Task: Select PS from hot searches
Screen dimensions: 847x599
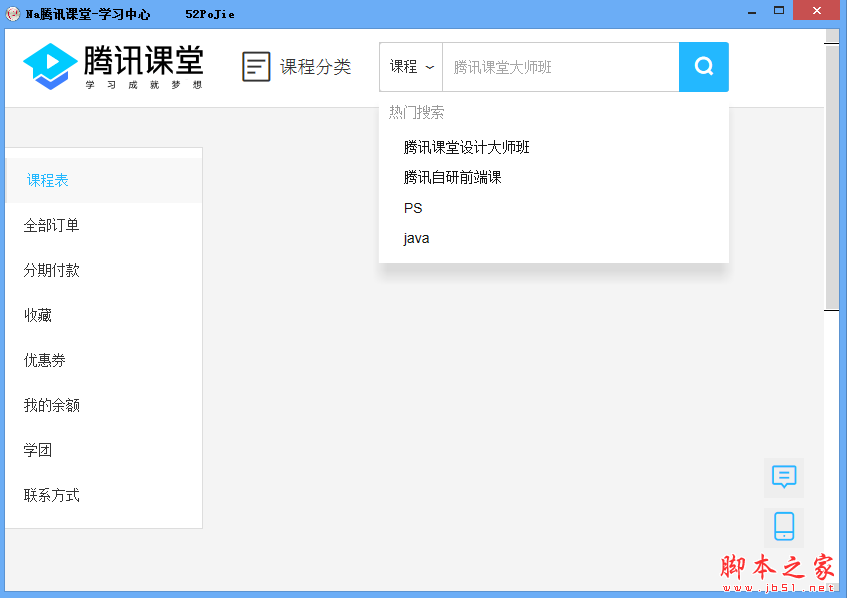Action: coord(413,208)
